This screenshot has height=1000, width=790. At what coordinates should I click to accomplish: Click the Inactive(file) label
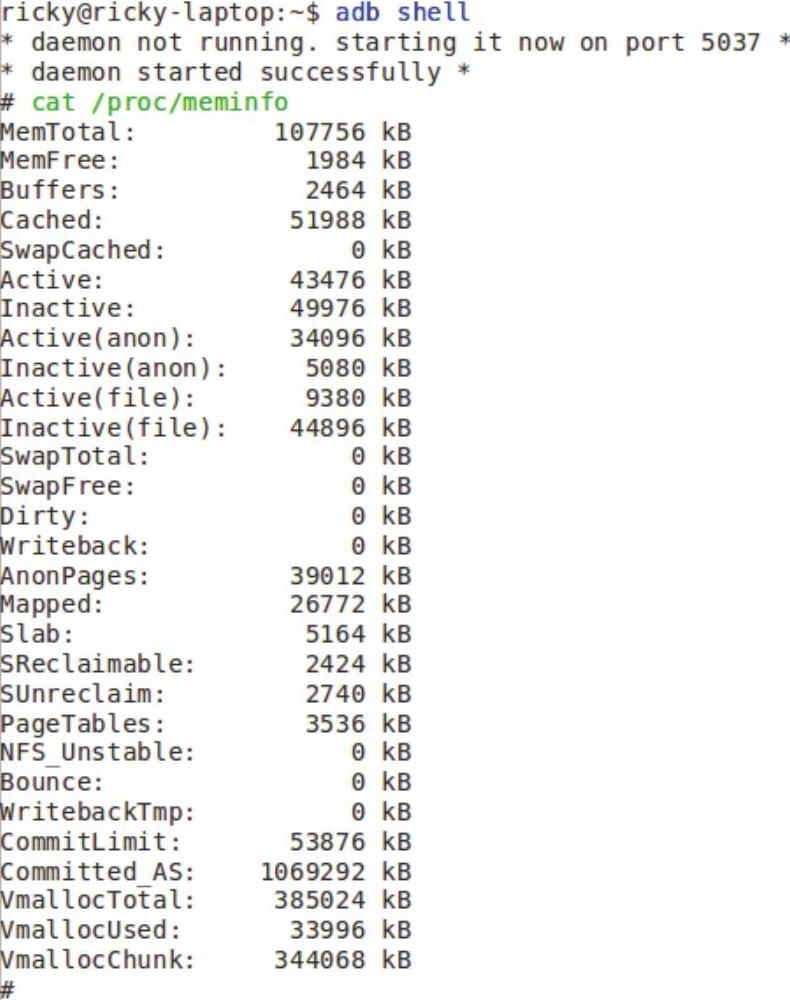[x=113, y=427]
